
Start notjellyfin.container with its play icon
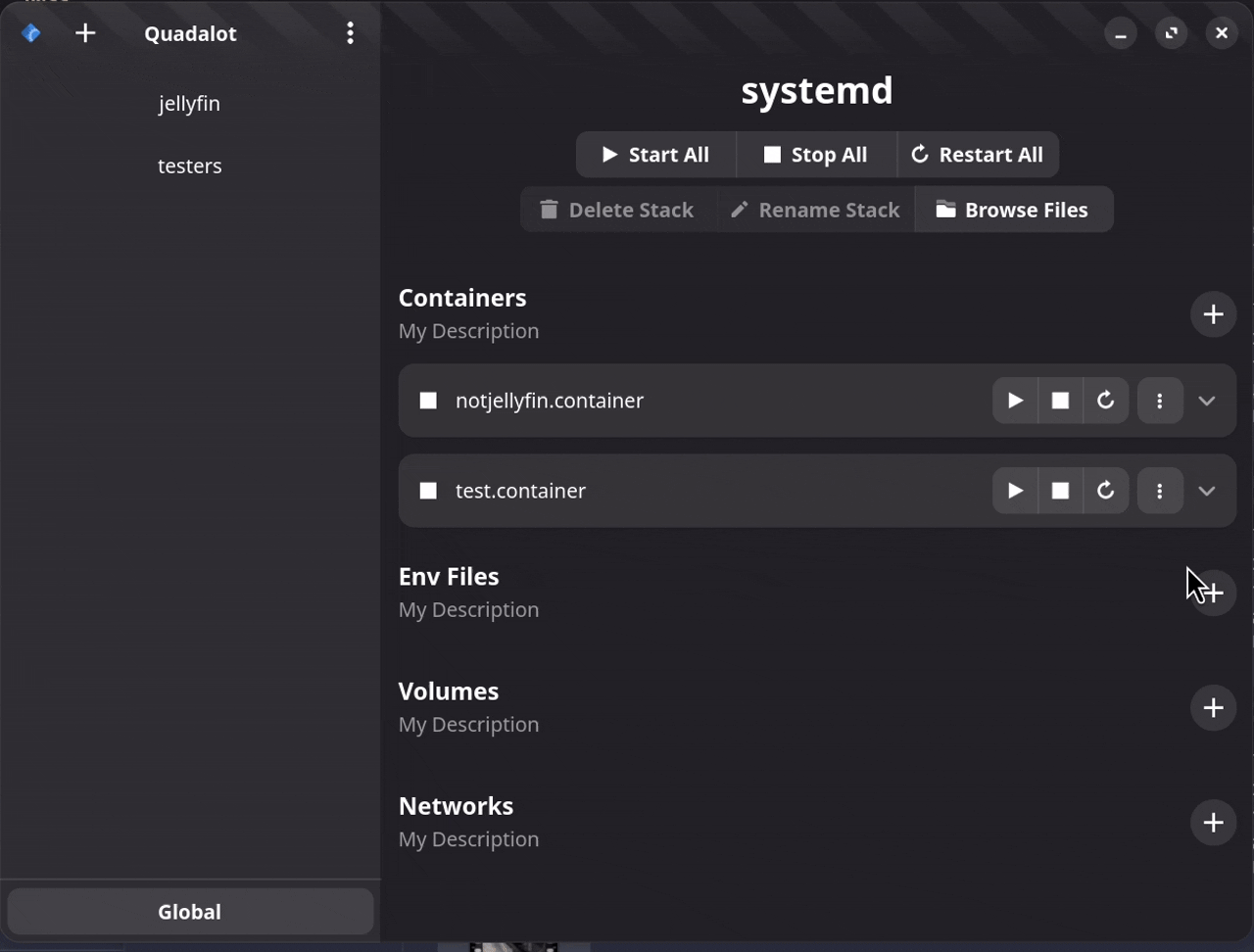click(x=1015, y=401)
